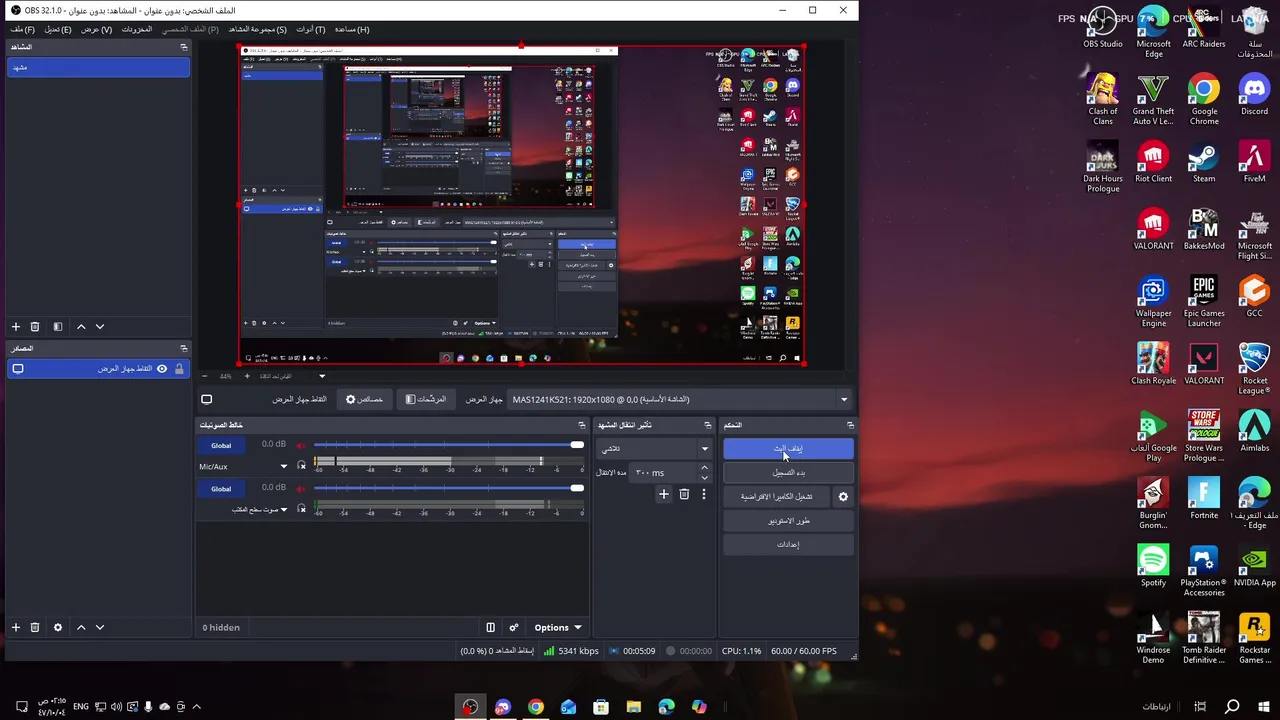Open advanced audio properties gears icon
The height and width of the screenshot is (720, 1280).
coord(514,627)
